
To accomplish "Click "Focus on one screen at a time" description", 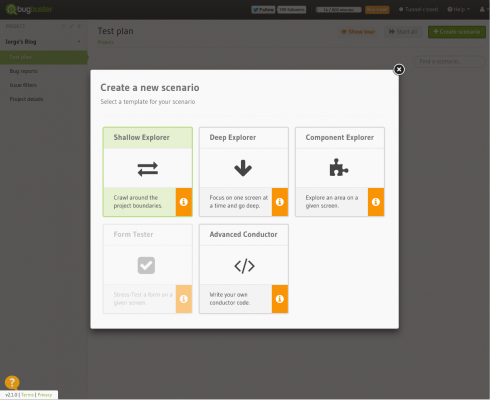I will click(239, 202).
